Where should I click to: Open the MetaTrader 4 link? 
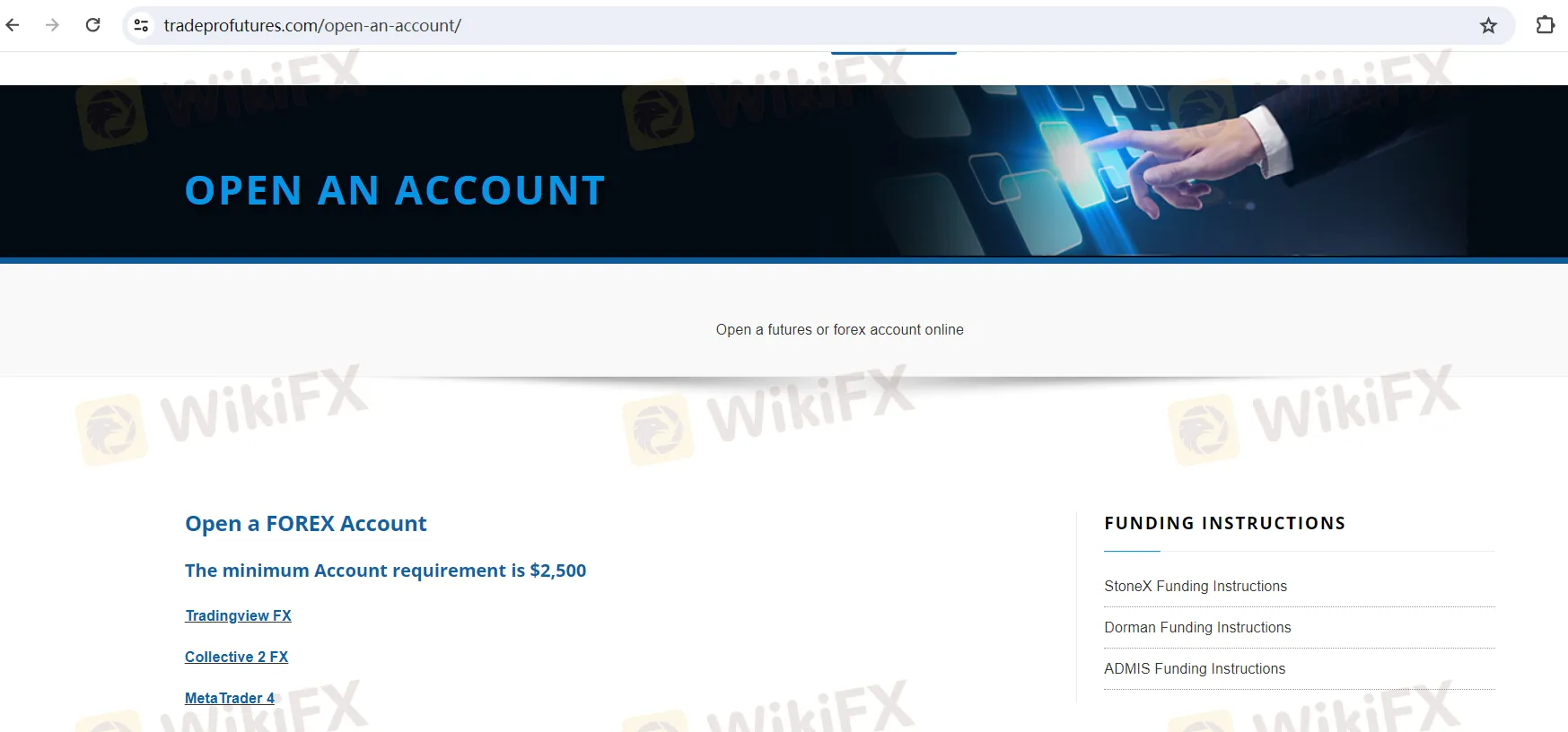click(x=230, y=698)
